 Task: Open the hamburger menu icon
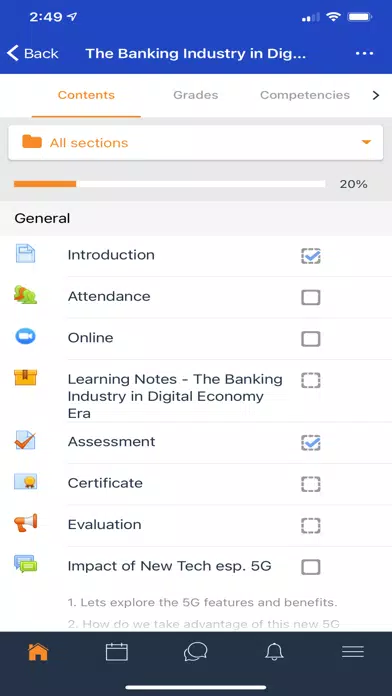coord(353,652)
